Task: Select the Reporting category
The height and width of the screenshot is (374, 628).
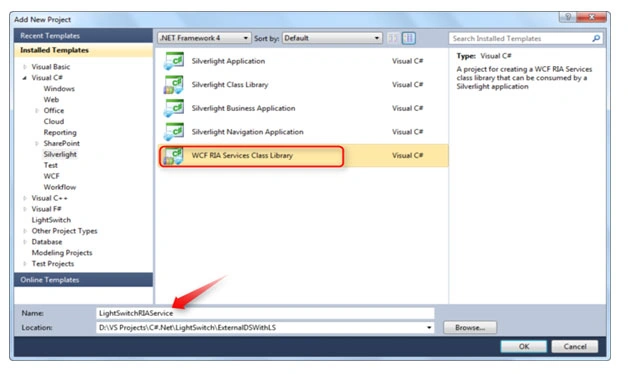Action: 60,133
